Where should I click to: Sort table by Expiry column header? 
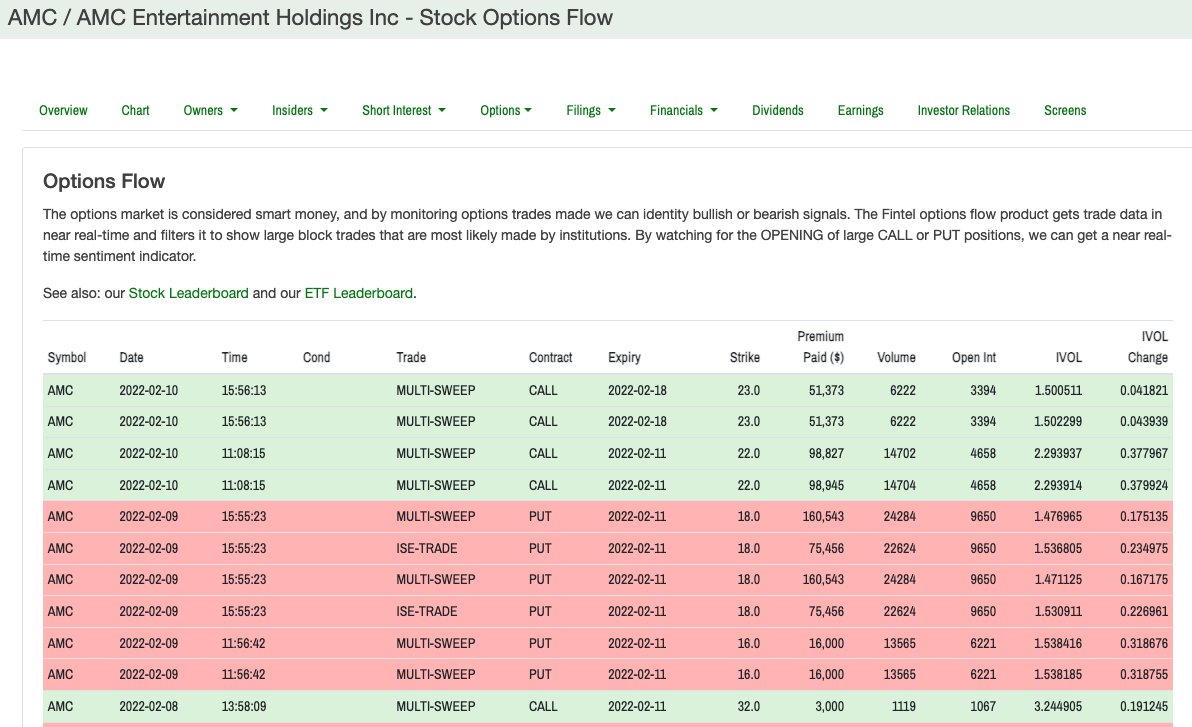coord(624,357)
